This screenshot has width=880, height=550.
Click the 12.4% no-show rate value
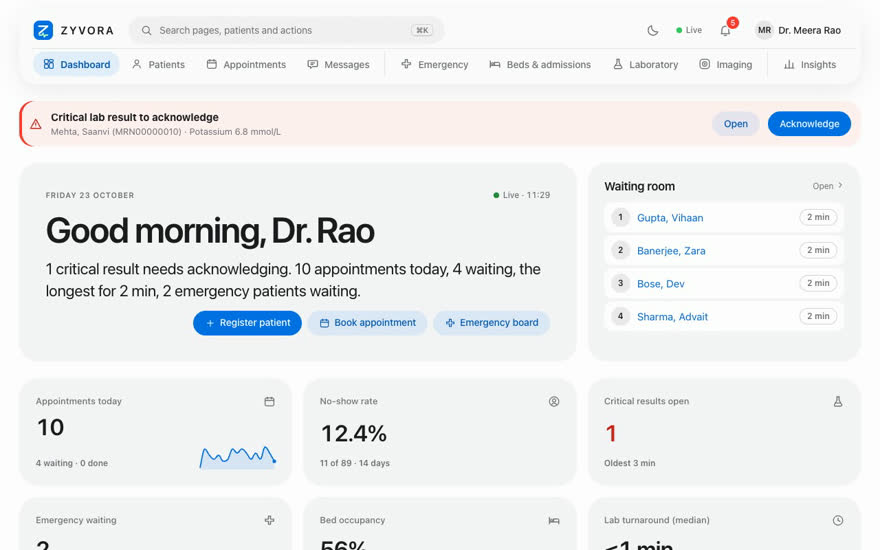354,433
